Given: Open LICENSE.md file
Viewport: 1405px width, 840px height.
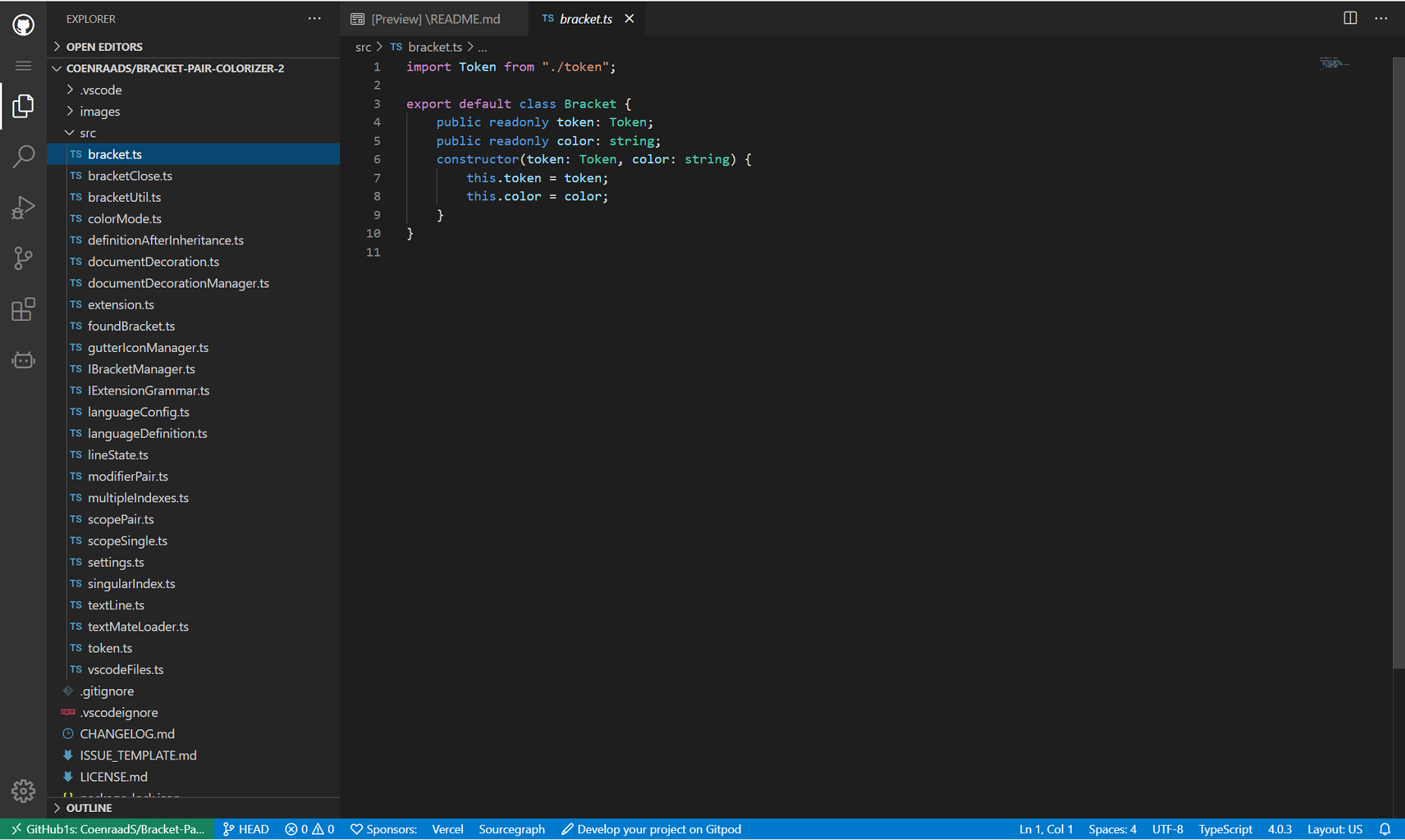Looking at the screenshot, I should click(194, 777).
